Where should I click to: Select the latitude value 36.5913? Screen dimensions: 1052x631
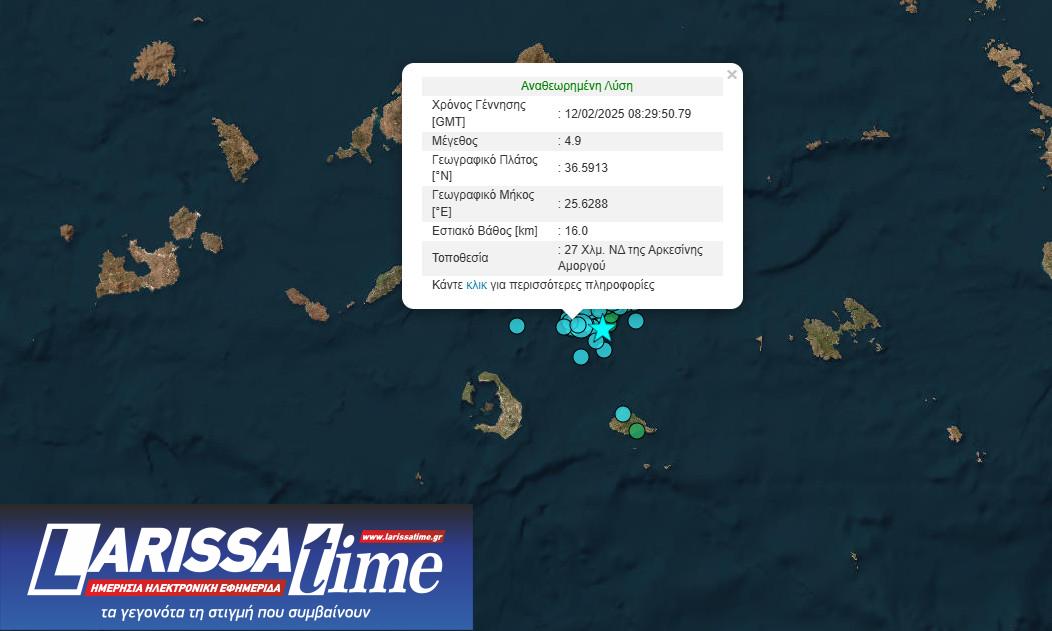pos(586,168)
